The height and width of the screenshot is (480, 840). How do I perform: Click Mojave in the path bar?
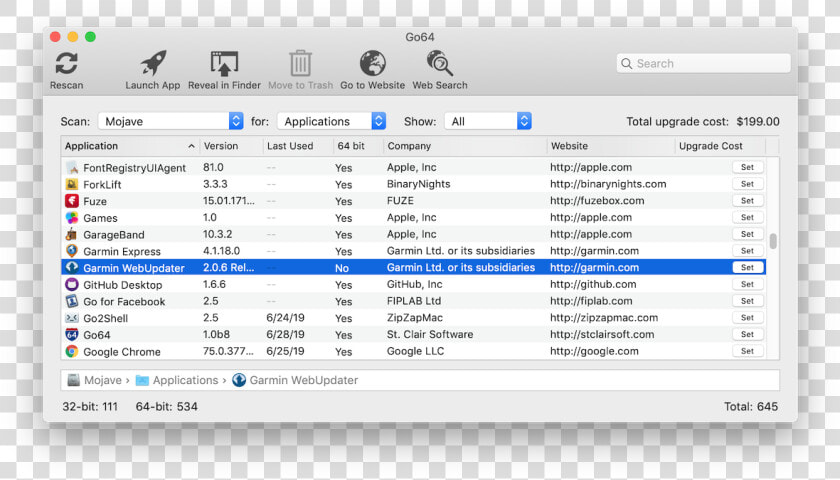click(103, 380)
